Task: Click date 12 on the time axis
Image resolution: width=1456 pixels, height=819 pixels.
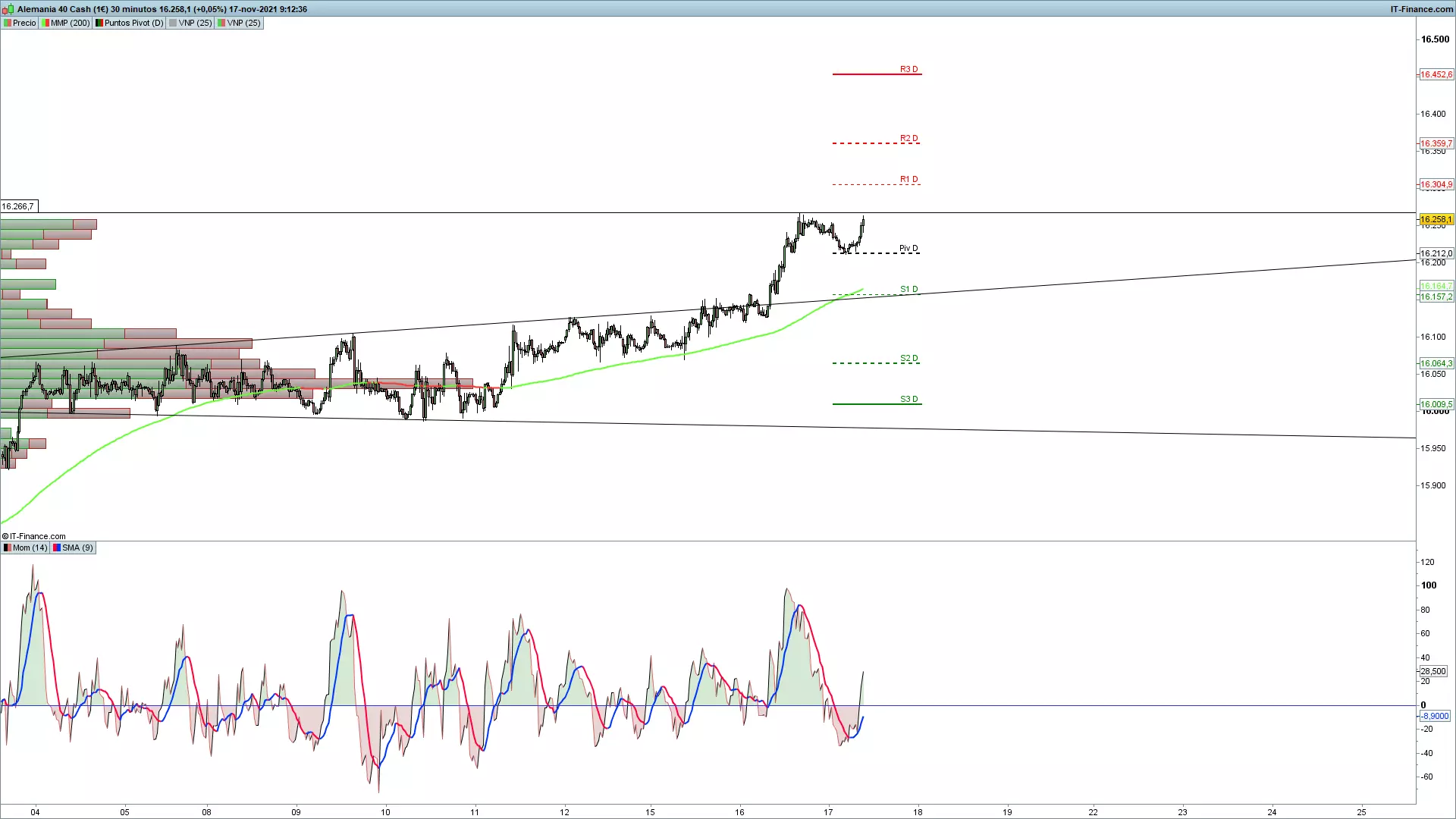Action: (x=564, y=812)
